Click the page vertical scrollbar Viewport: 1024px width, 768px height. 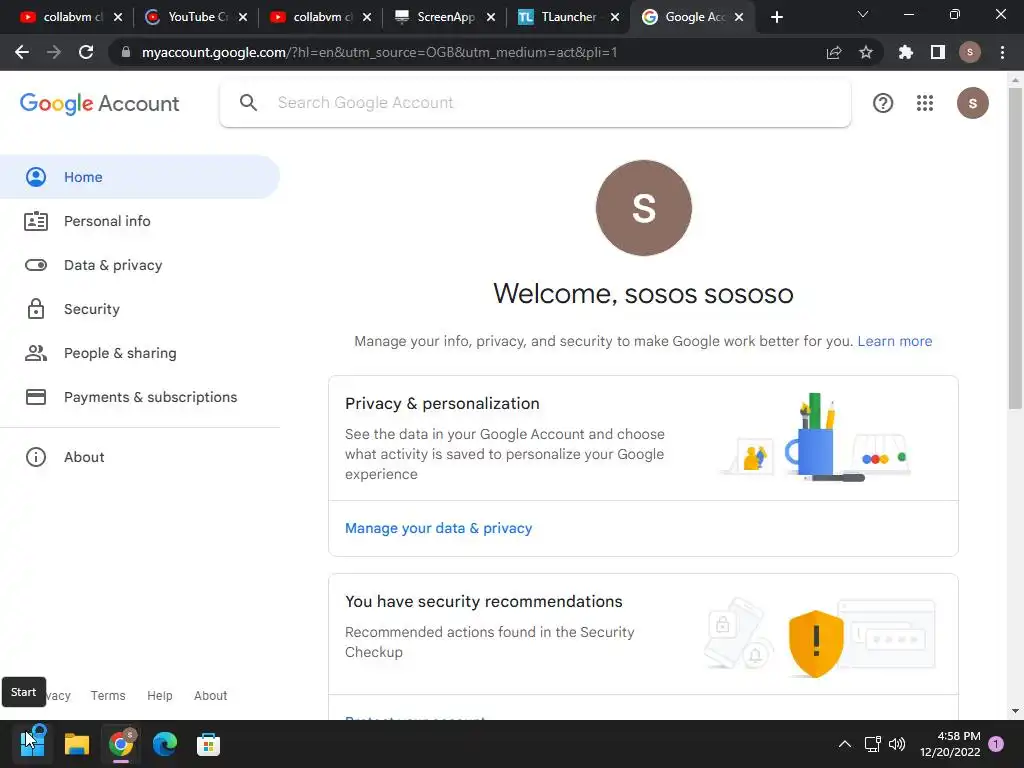tap(1015, 249)
